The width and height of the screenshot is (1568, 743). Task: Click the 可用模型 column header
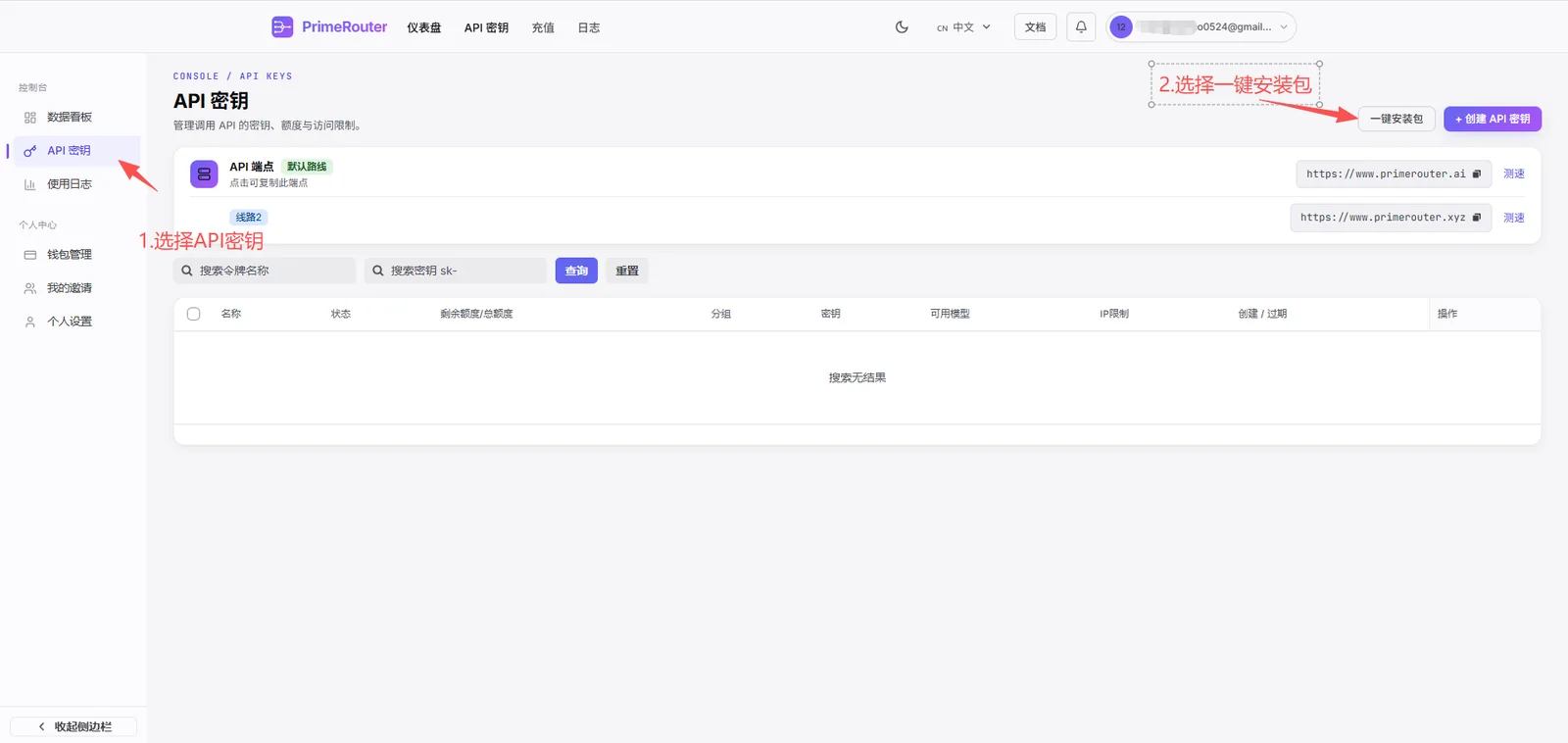point(950,314)
